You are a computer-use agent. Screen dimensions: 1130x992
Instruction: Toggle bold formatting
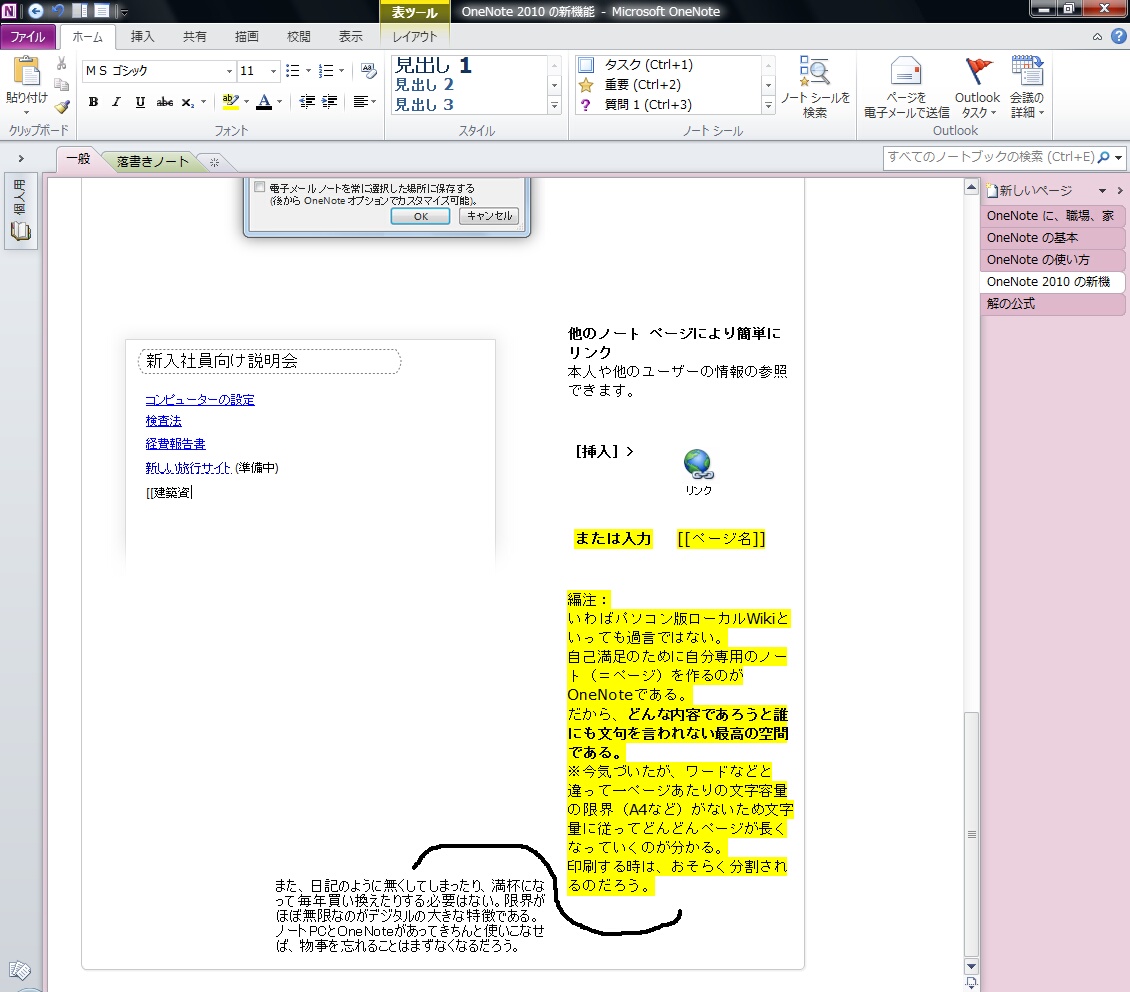click(x=93, y=102)
